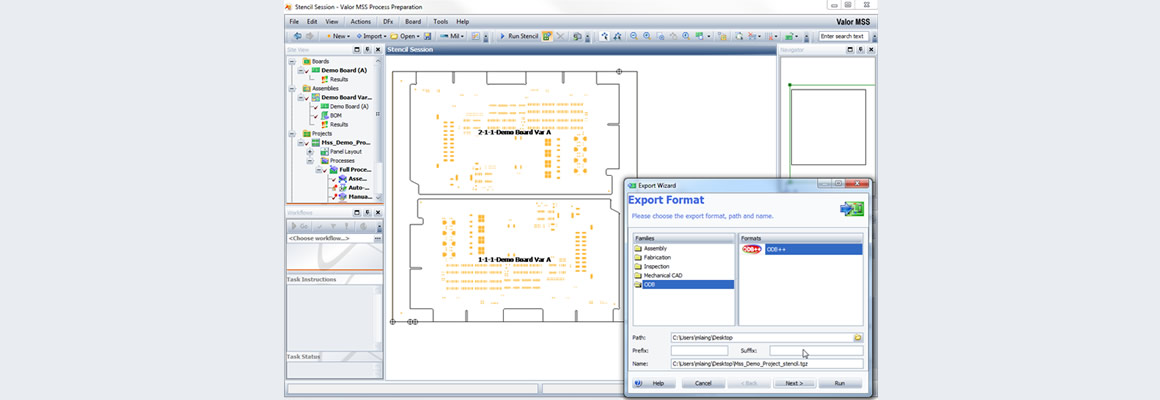
Task: Click the Prefix input field
Action: tap(699, 350)
